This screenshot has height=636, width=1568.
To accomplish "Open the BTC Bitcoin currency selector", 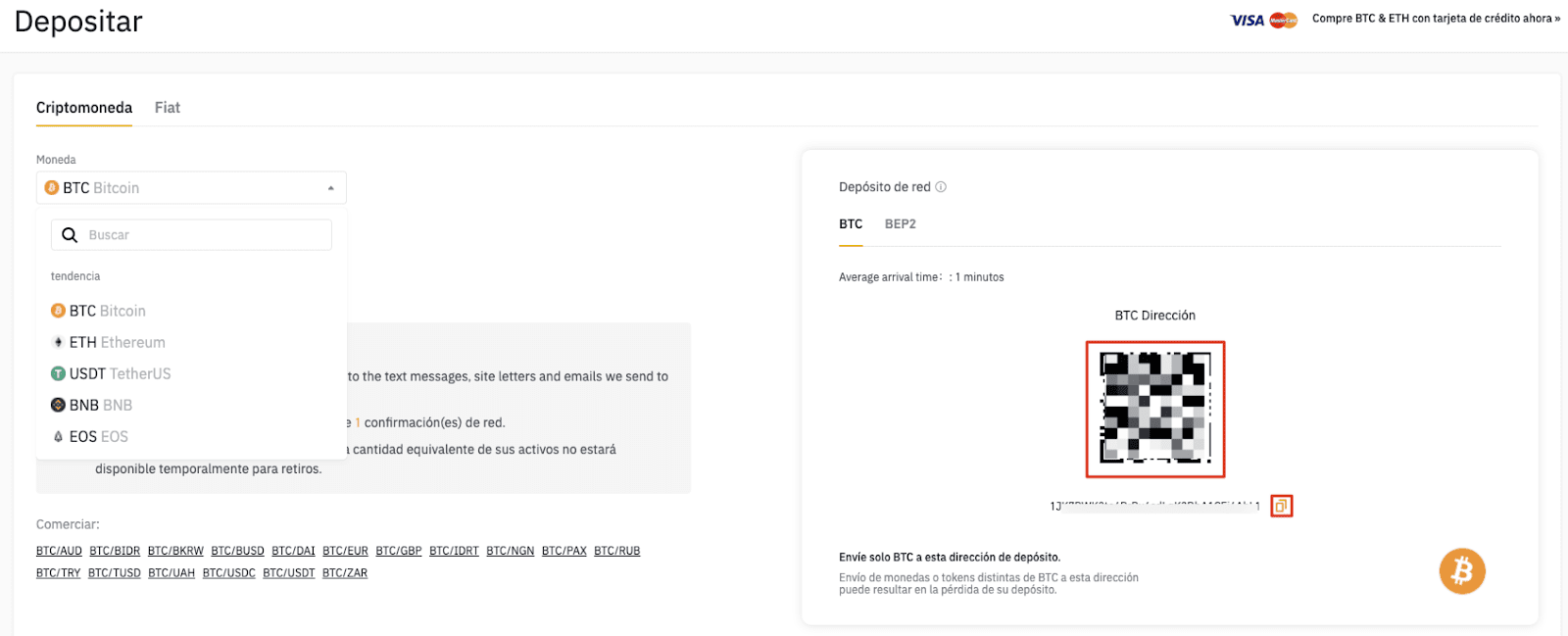I will tap(191, 188).
